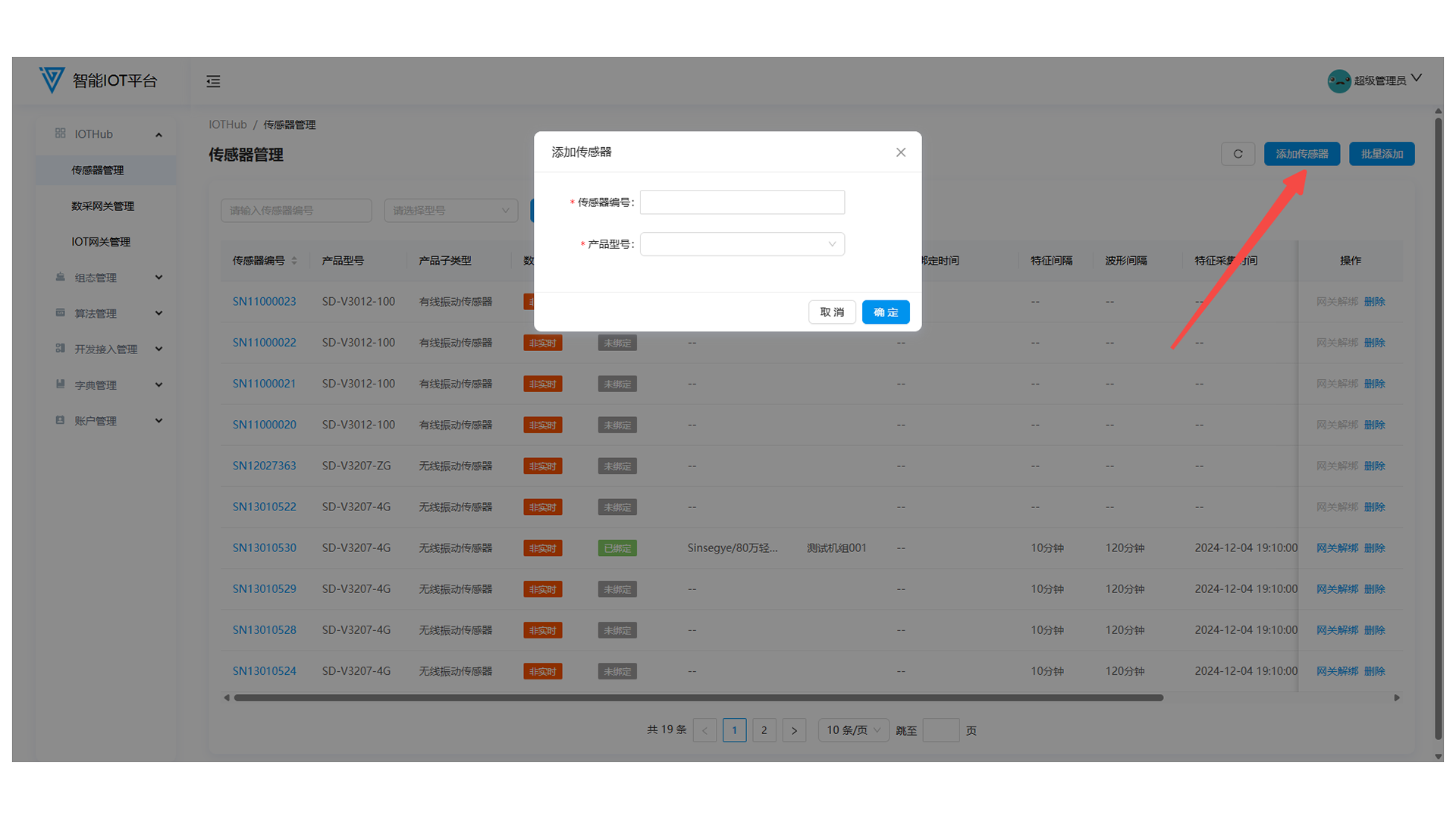The height and width of the screenshot is (819, 1456).
Task: Sort by 传感器编号 column arrows
Action: tap(294, 261)
